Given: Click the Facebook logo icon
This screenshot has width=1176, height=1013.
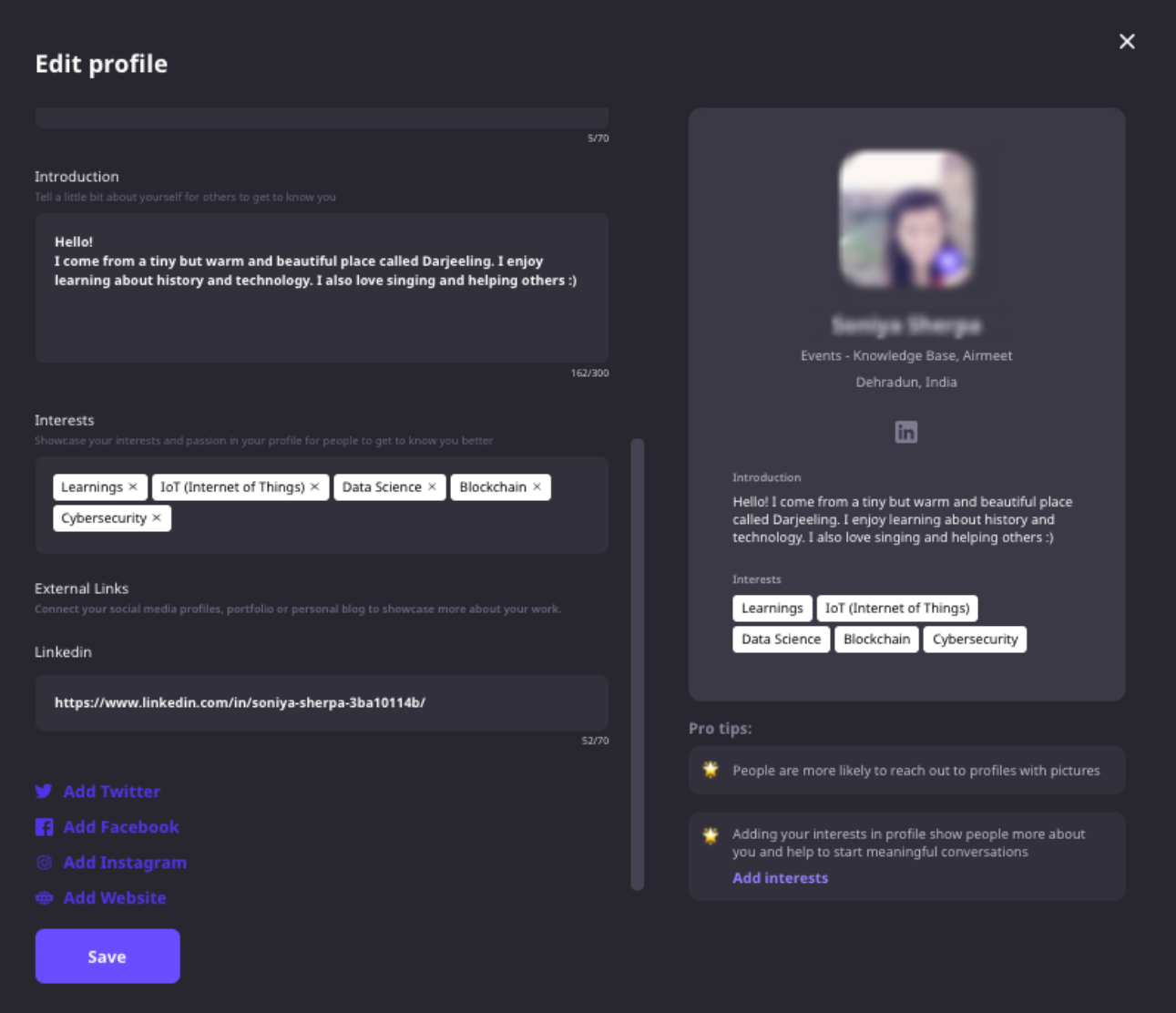Looking at the screenshot, I should click(44, 826).
